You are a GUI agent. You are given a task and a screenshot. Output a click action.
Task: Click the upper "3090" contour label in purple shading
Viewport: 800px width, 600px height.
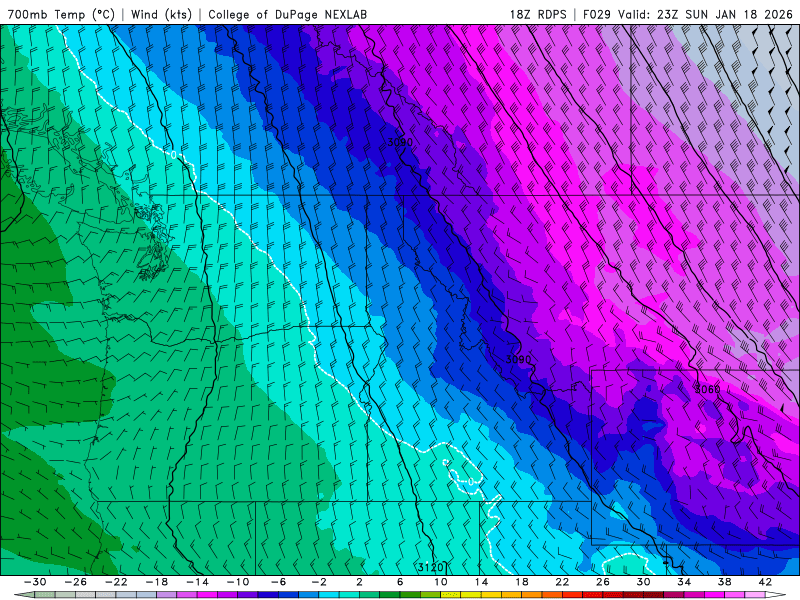coord(400,142)
